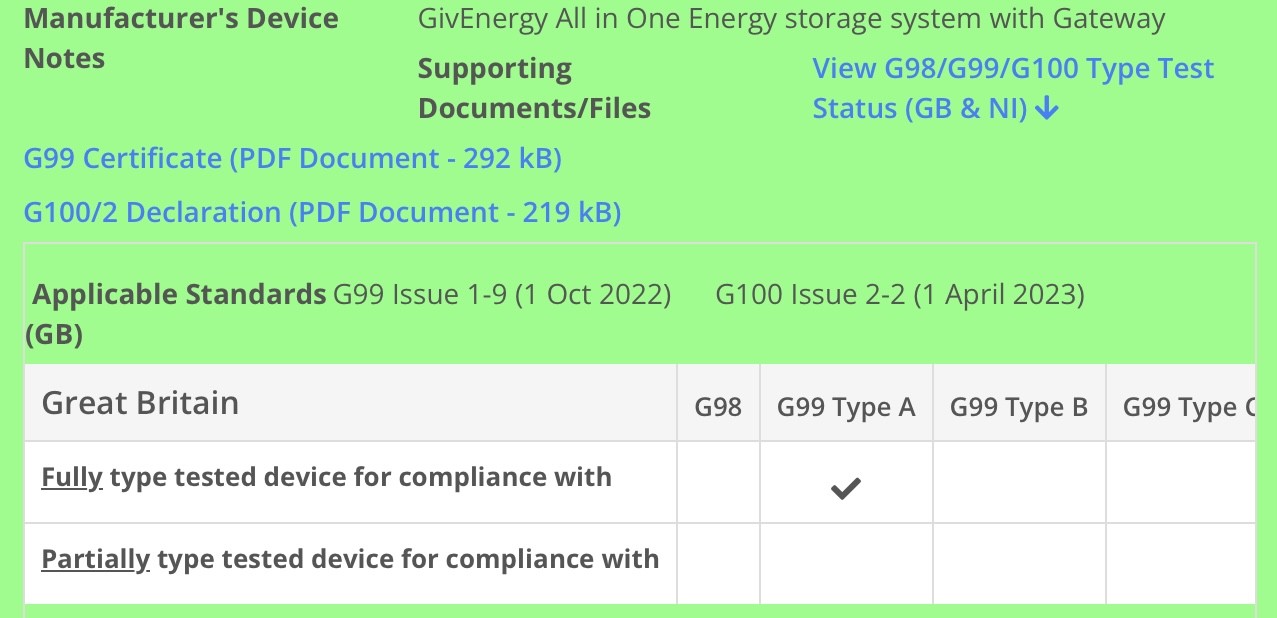1277x618 pixels.
Task: Click the Partially tested G98 cell
Action: 718,564
